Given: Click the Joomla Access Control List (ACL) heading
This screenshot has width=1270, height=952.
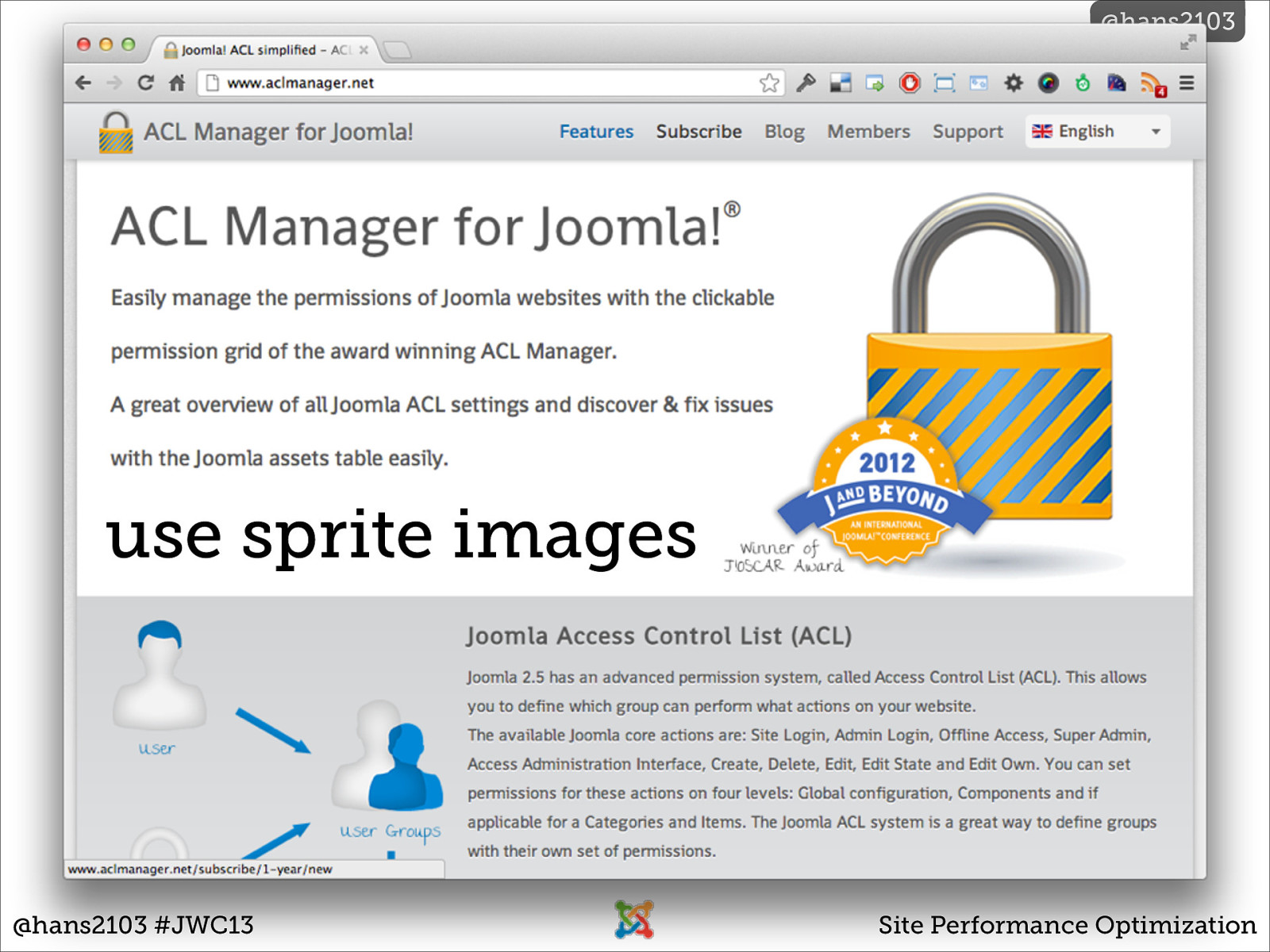Looking at the screenshot, I should point(659,635).
